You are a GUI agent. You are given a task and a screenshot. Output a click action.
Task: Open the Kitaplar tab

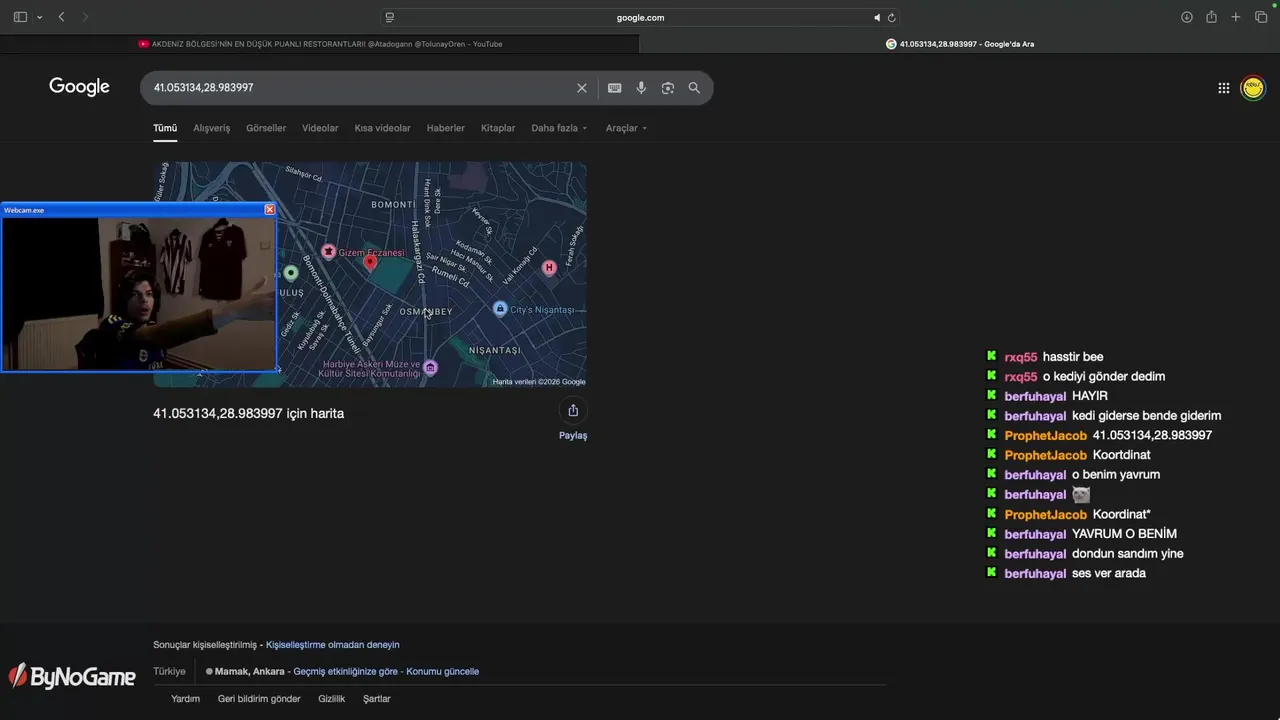[x=498, y=128]
